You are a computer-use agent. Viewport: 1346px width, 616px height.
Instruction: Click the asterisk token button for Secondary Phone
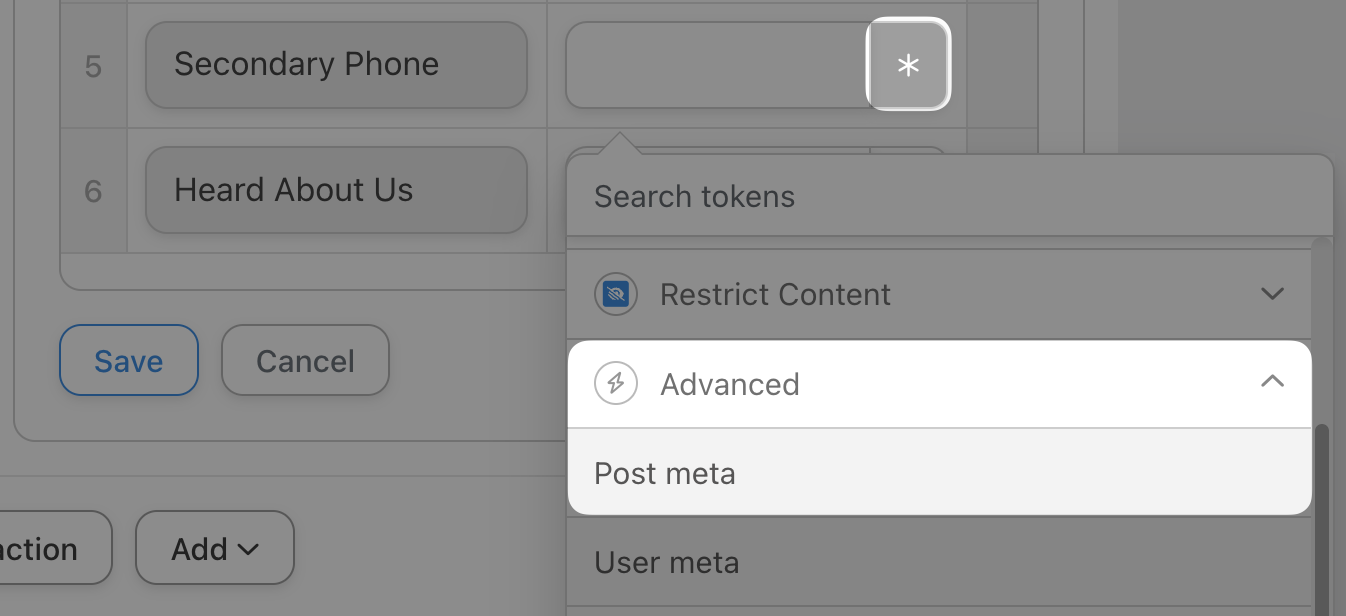coord(907,65)
